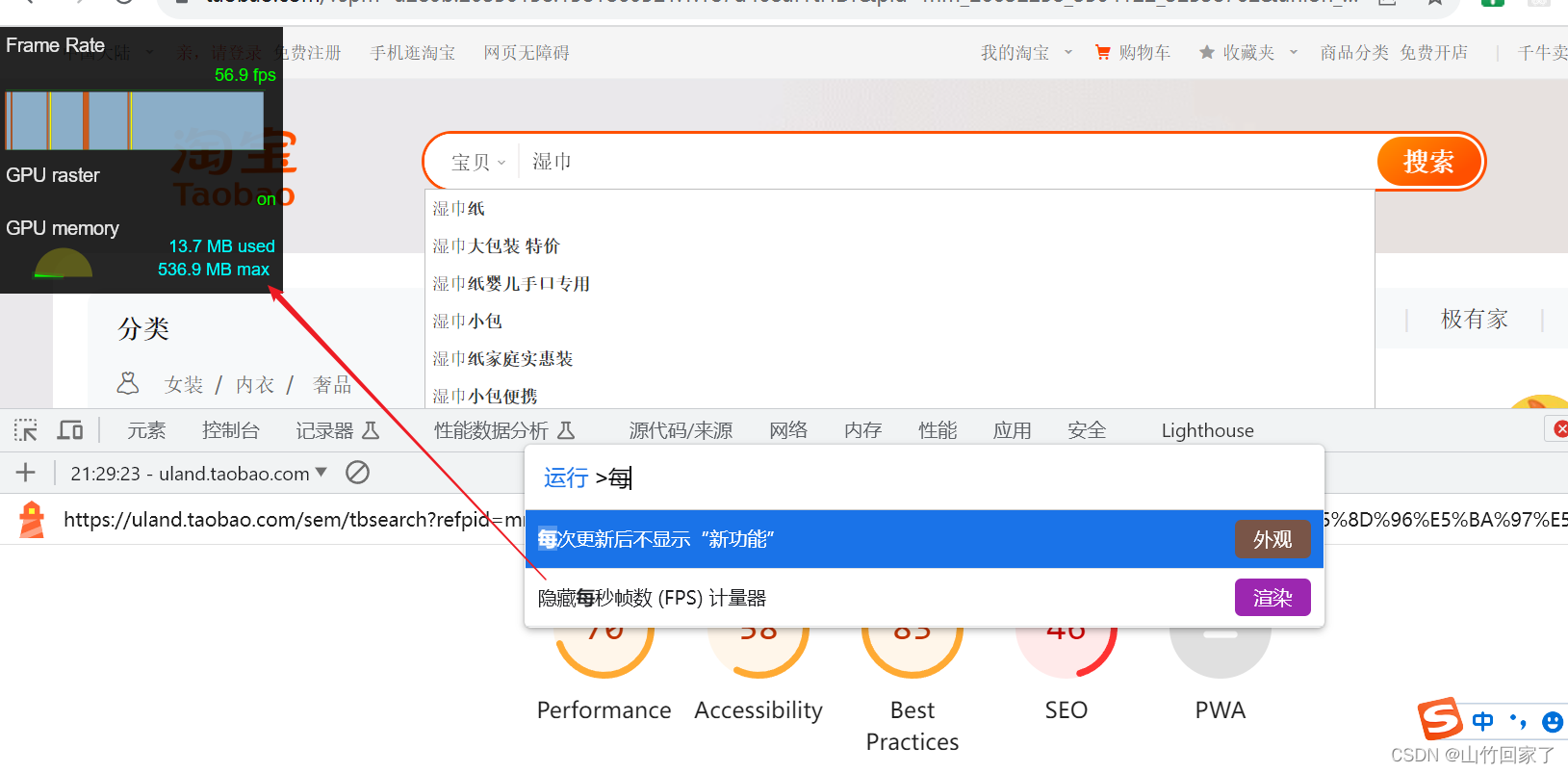Click the 渲染 category badge
Viewport: 1568px width, 773px height.
1272,598
